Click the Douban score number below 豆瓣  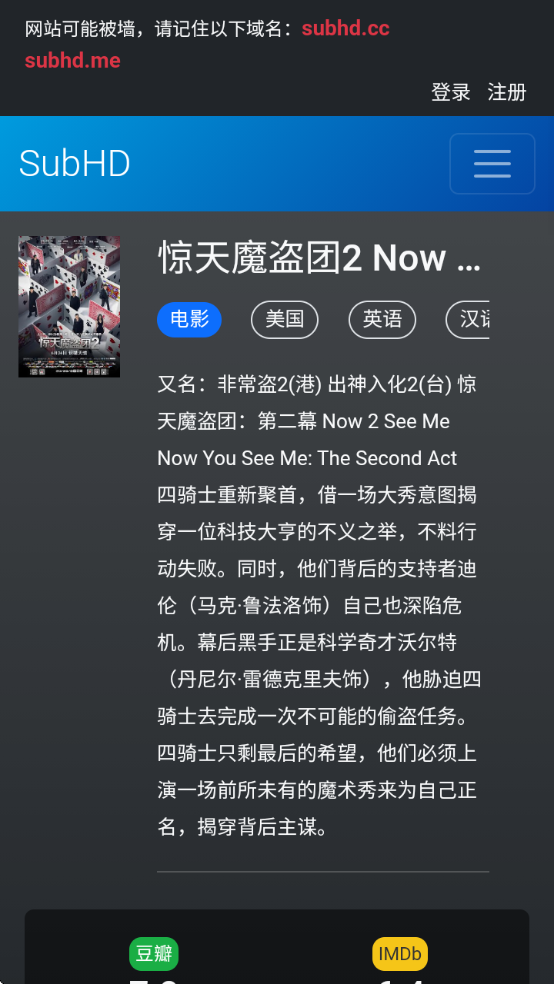(x=154, y=980)
